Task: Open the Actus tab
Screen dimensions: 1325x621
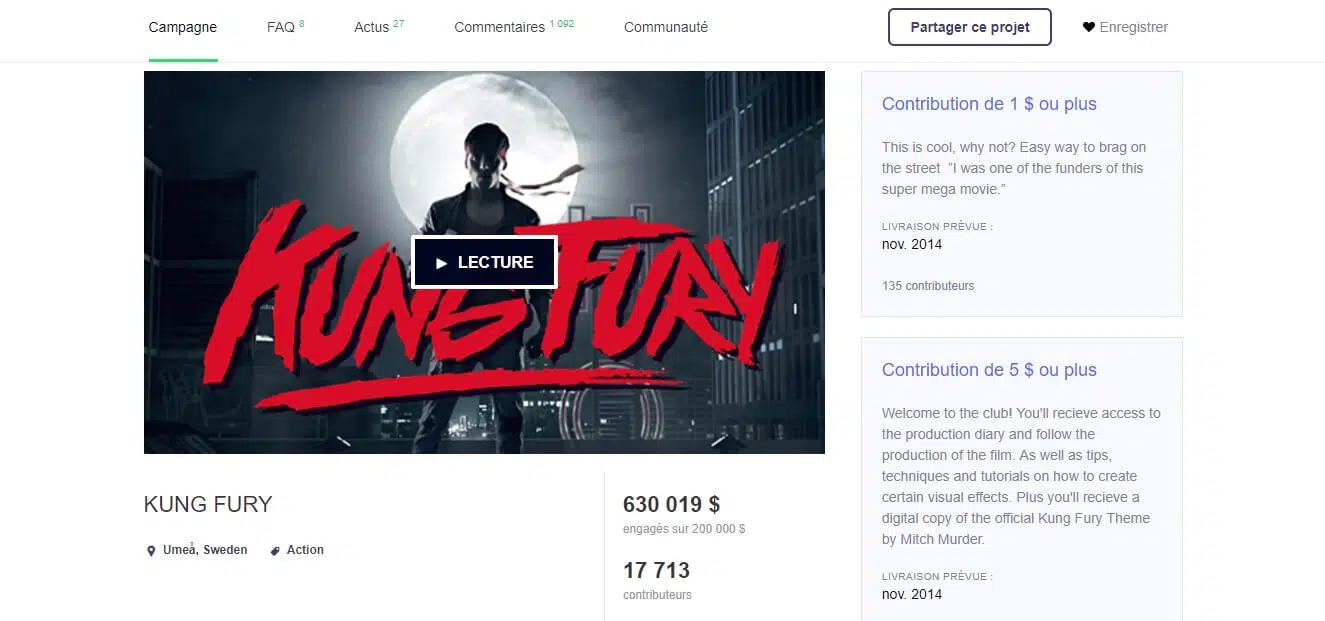Action: click(379, 27)
